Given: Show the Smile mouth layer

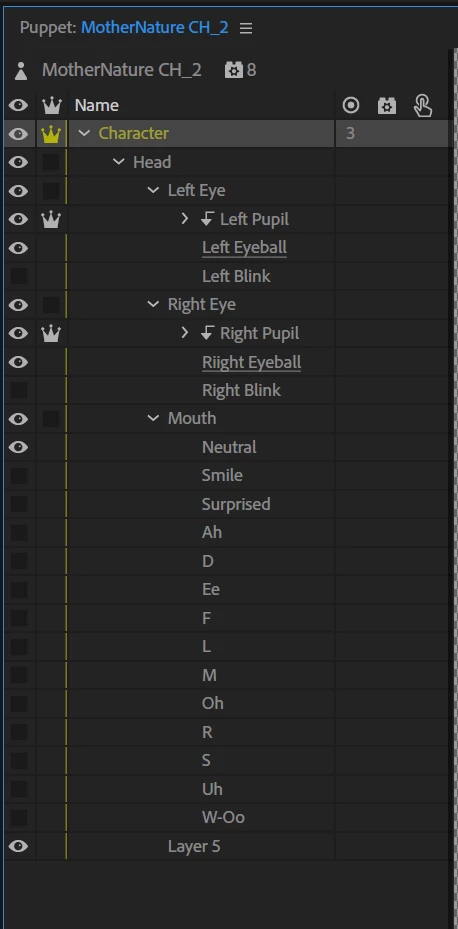Looking at the screenshot, I should [18, 476].
